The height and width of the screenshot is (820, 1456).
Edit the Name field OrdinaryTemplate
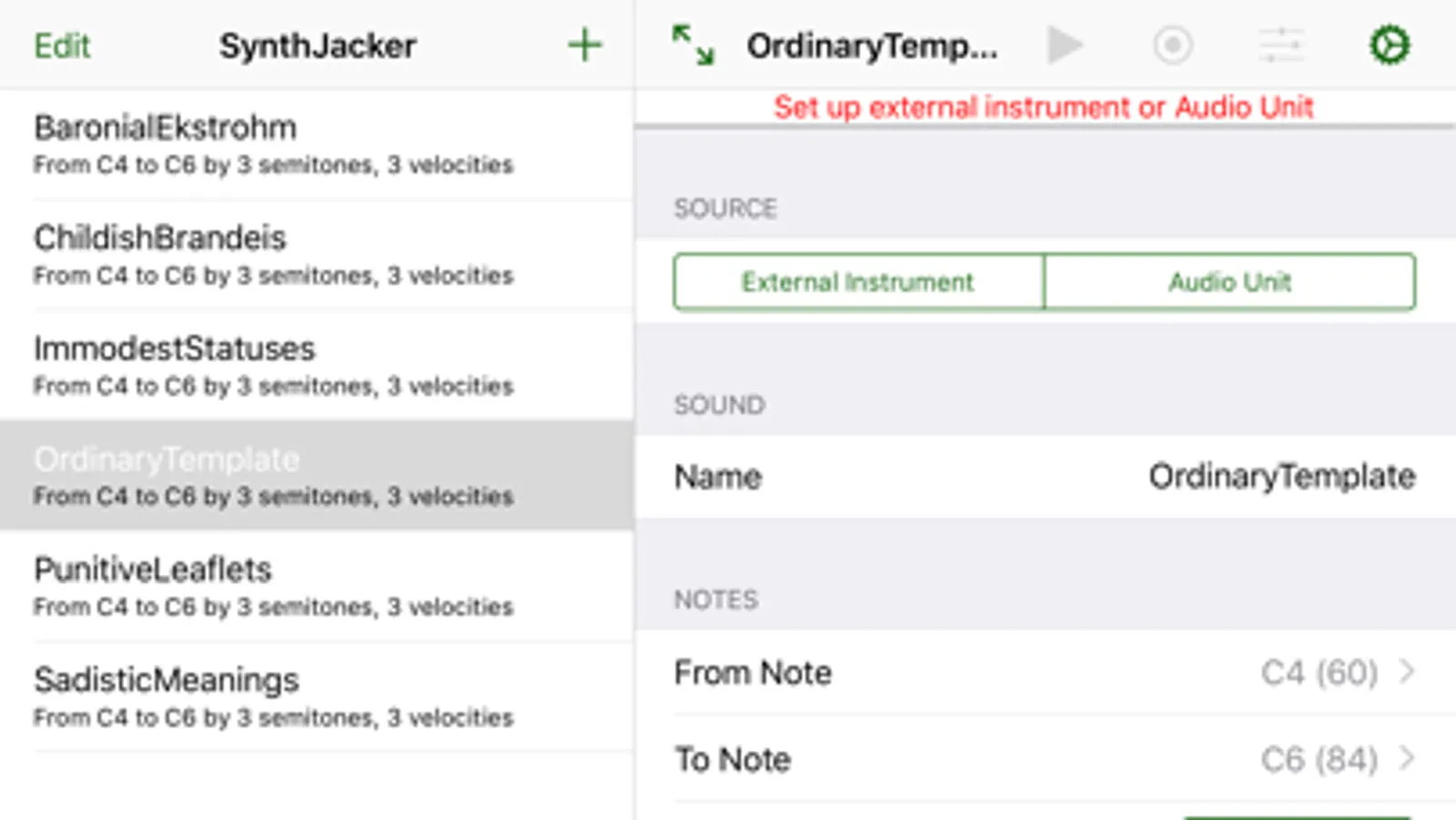[1280, 477]
